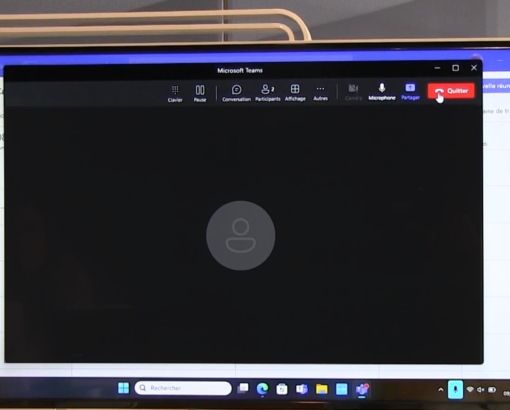Image resolution: width=510 pixels, height=410 pixels.
Task: Click the Rechercher taskbar search field
Action: (x=183, y=388)
